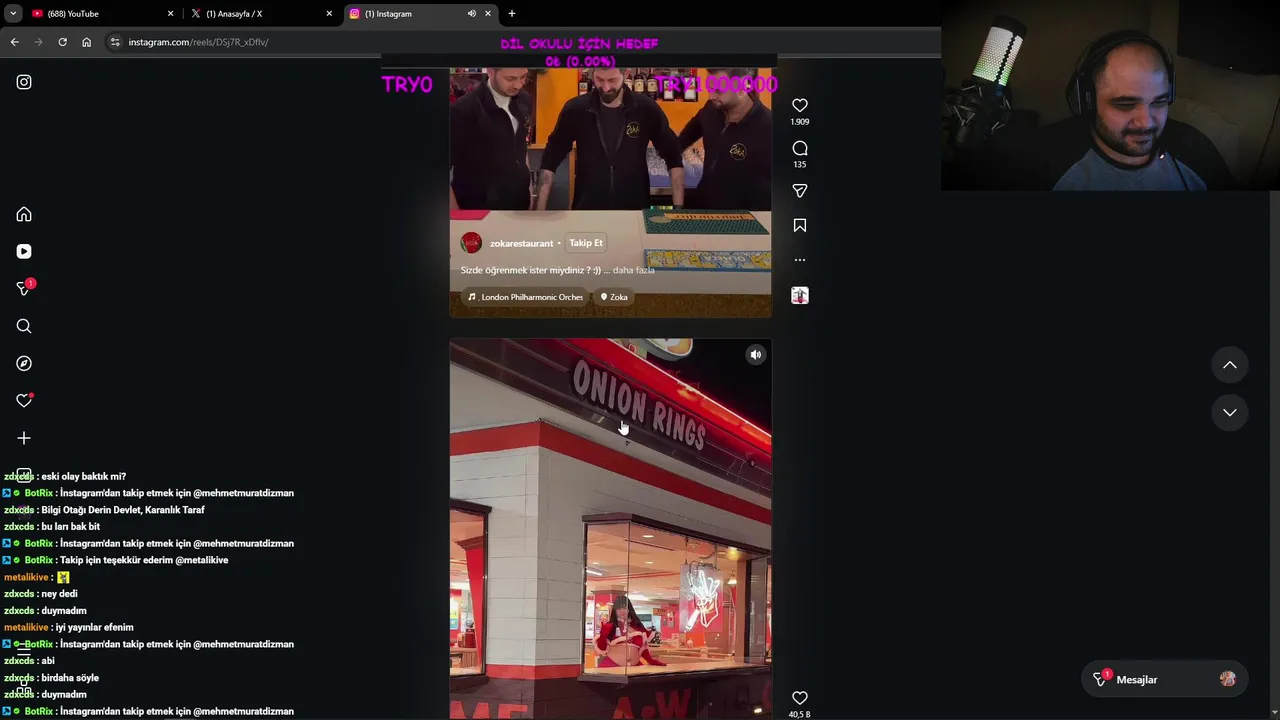1280x720 pixels.
Task: Switch to the YouTube browser tab
Action: (x=100, y=14)
